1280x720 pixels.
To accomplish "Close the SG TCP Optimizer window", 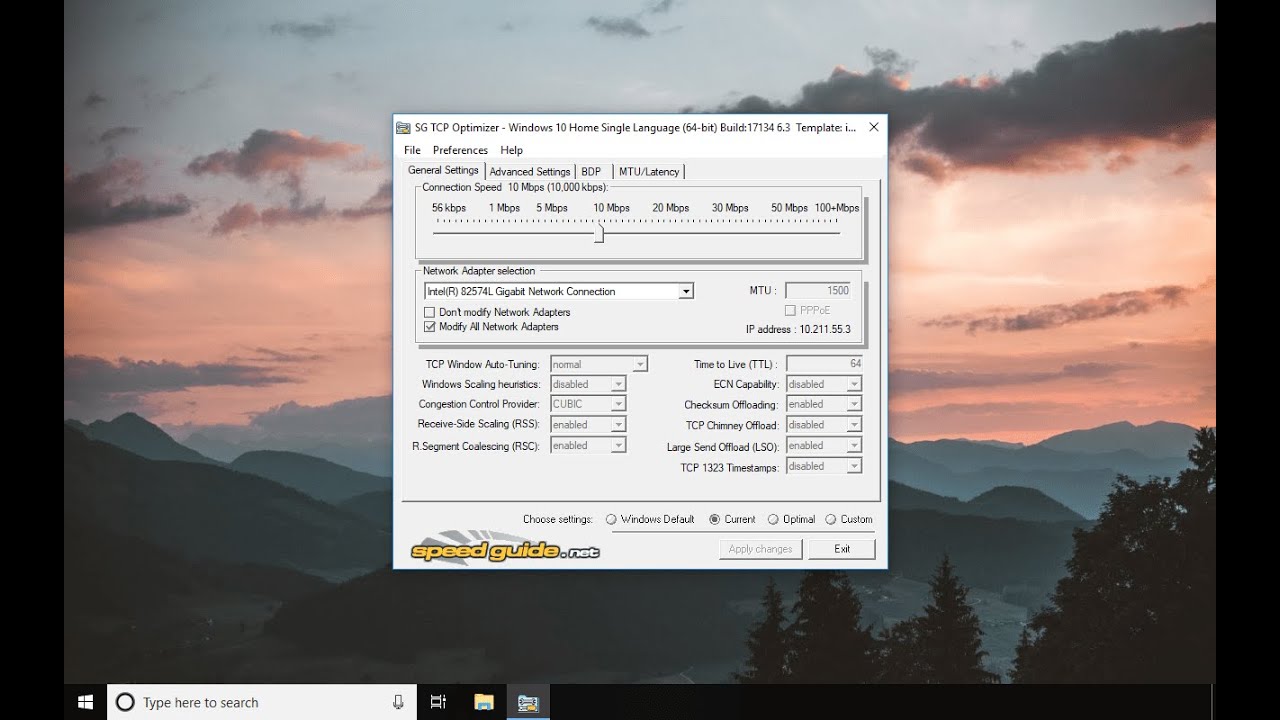I will click(873, 127).
